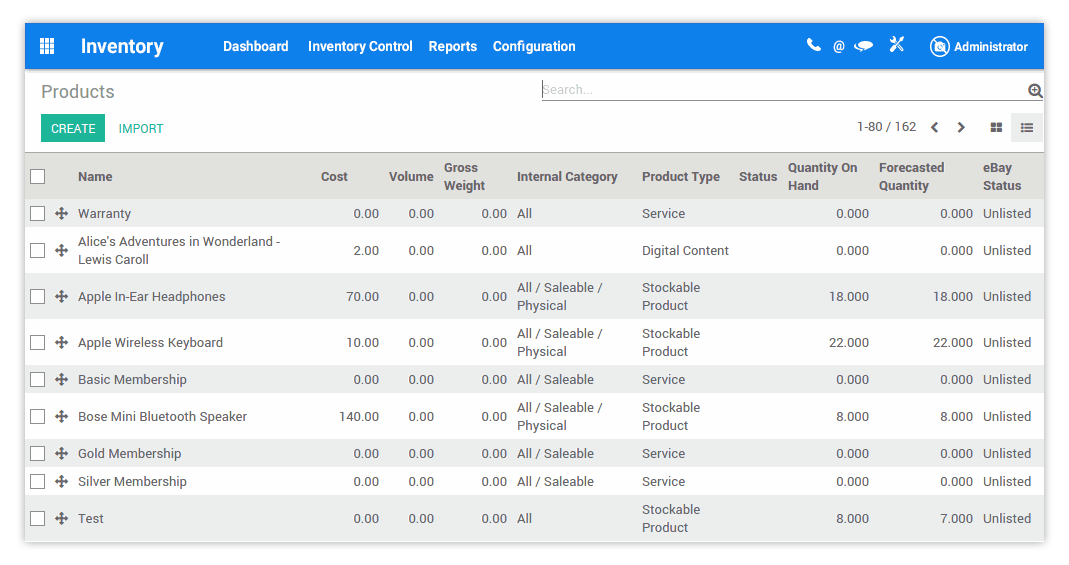Grab drag handle for Apple In-Ear Headphones
Image resolution: width=1069 pixels, height=565 pixels.
tap(61, 296)
